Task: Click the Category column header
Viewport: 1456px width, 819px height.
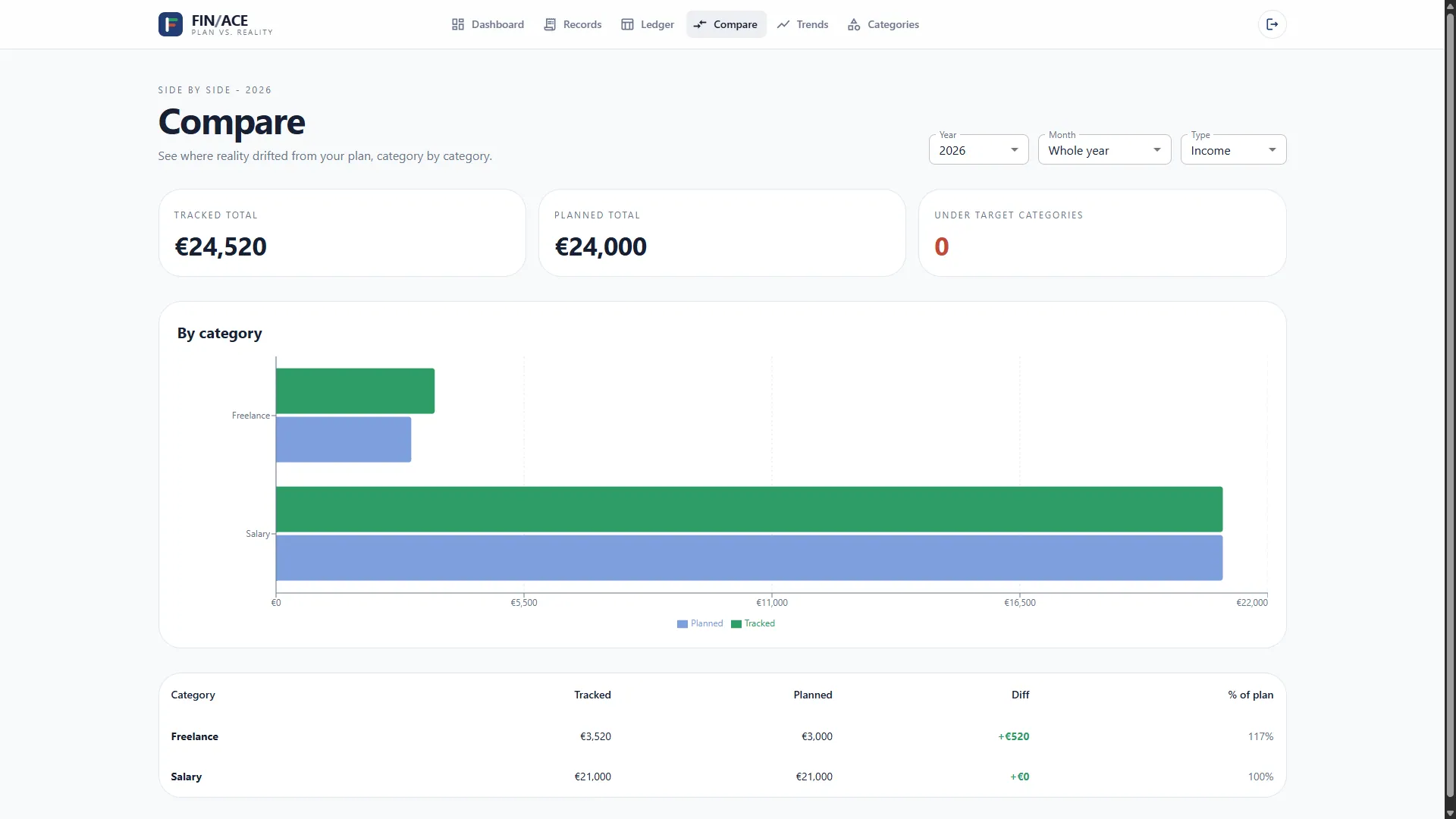Action: (193, 695)
